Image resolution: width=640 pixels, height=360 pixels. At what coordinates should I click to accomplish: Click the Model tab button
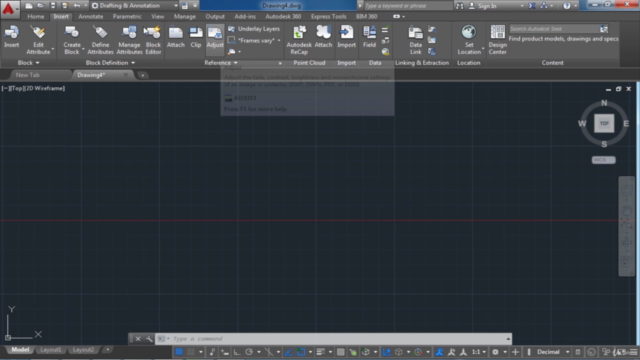point(20,350)
